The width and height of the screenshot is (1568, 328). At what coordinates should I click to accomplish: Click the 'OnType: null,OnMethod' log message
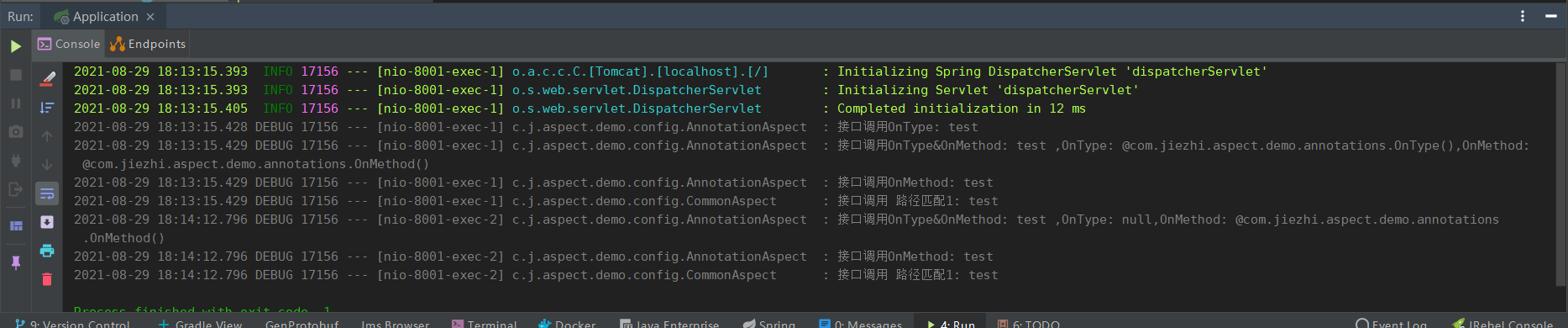tap(1167, 220)
